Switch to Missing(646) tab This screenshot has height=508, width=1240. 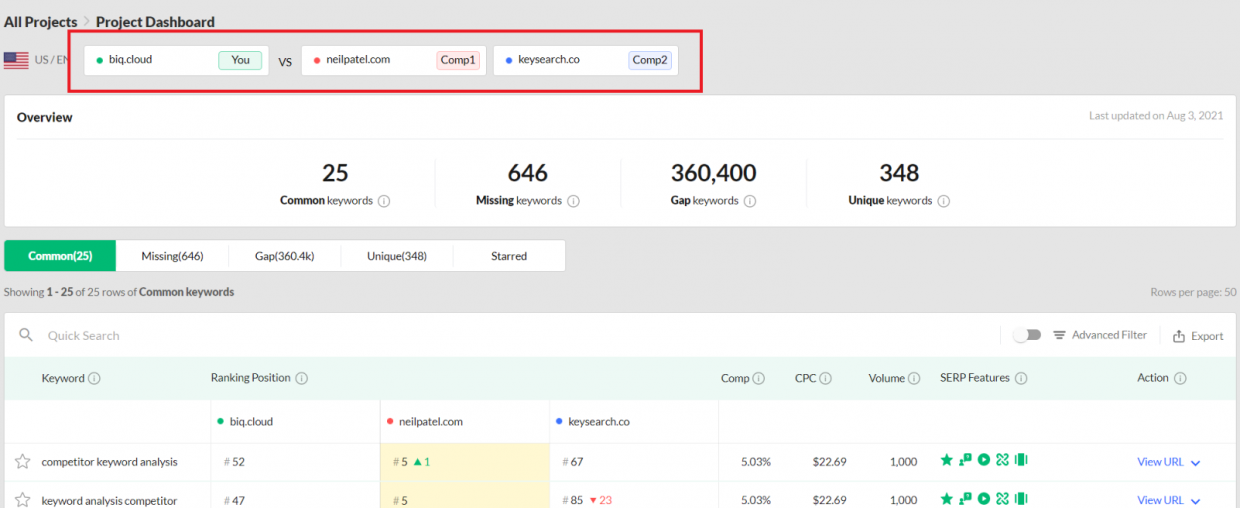(172, 256)
